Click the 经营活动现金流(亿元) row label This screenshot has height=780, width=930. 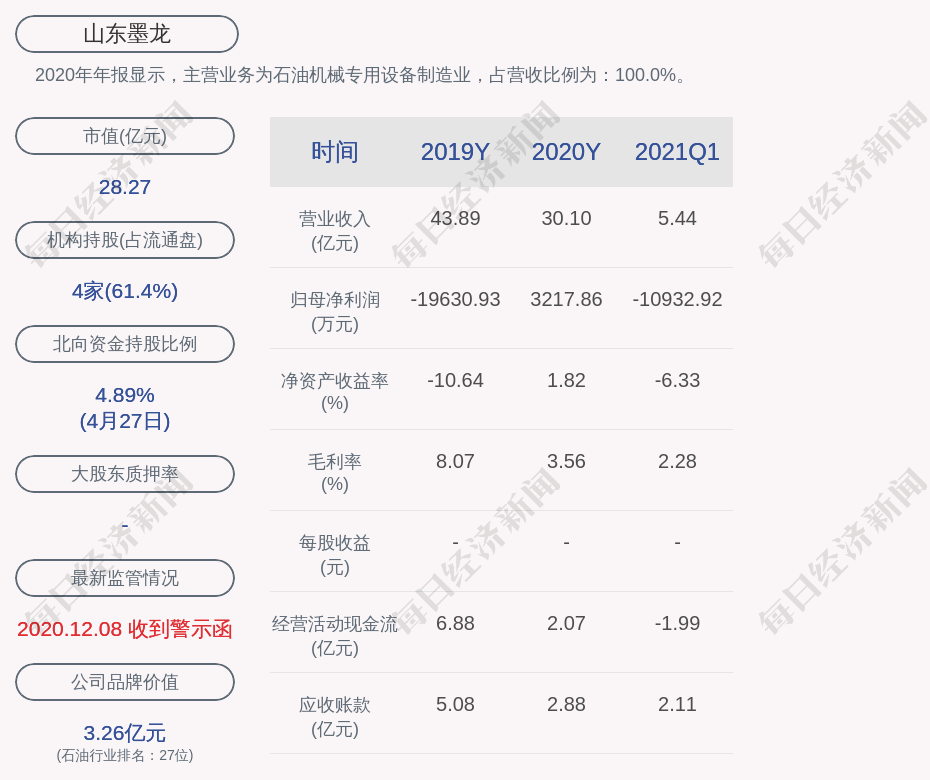tap(335, 636)
